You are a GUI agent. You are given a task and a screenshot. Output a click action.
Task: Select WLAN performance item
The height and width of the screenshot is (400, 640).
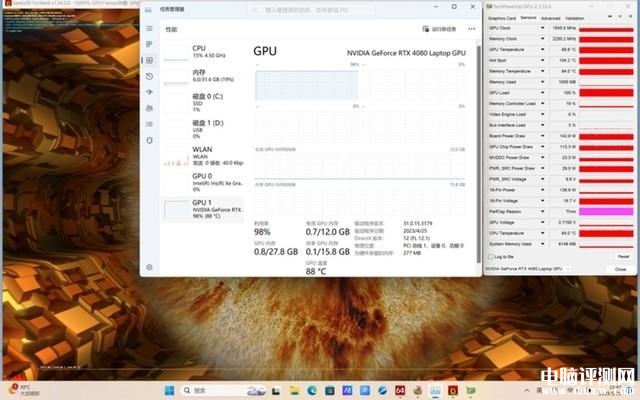point(203,156)
